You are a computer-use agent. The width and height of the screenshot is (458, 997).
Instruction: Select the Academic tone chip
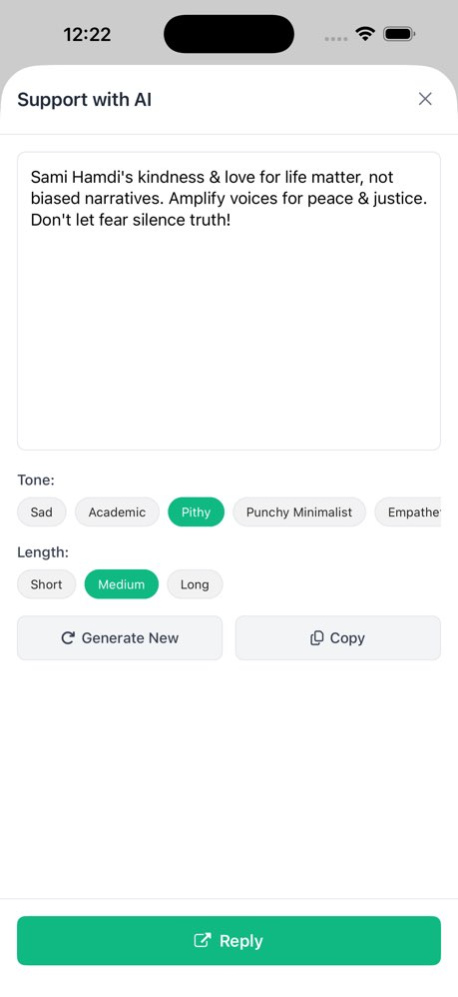(117, 512)
